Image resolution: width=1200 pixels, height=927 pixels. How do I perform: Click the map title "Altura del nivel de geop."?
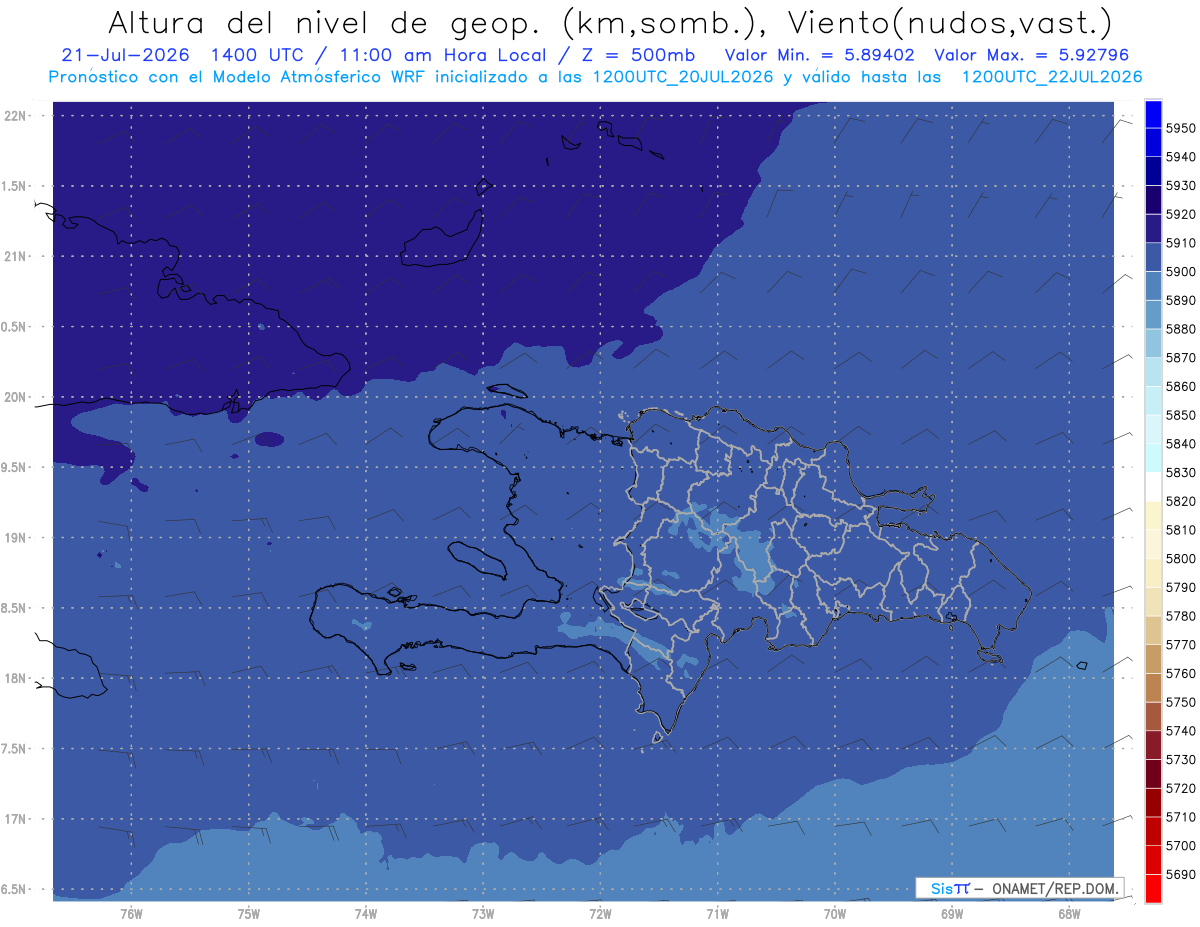(x=328, y=24)
